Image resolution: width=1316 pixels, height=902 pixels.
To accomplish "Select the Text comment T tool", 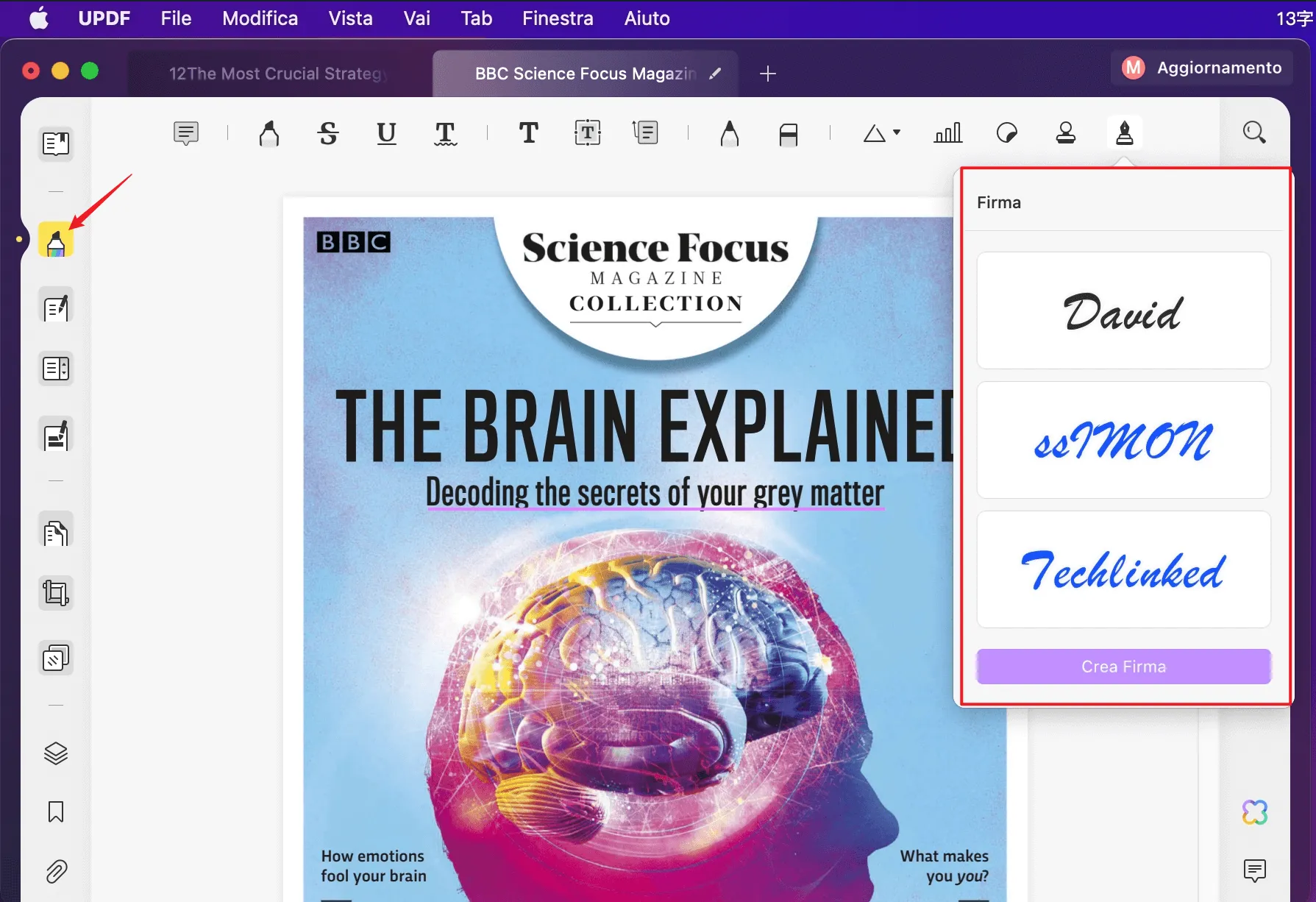I will [528, 133].
